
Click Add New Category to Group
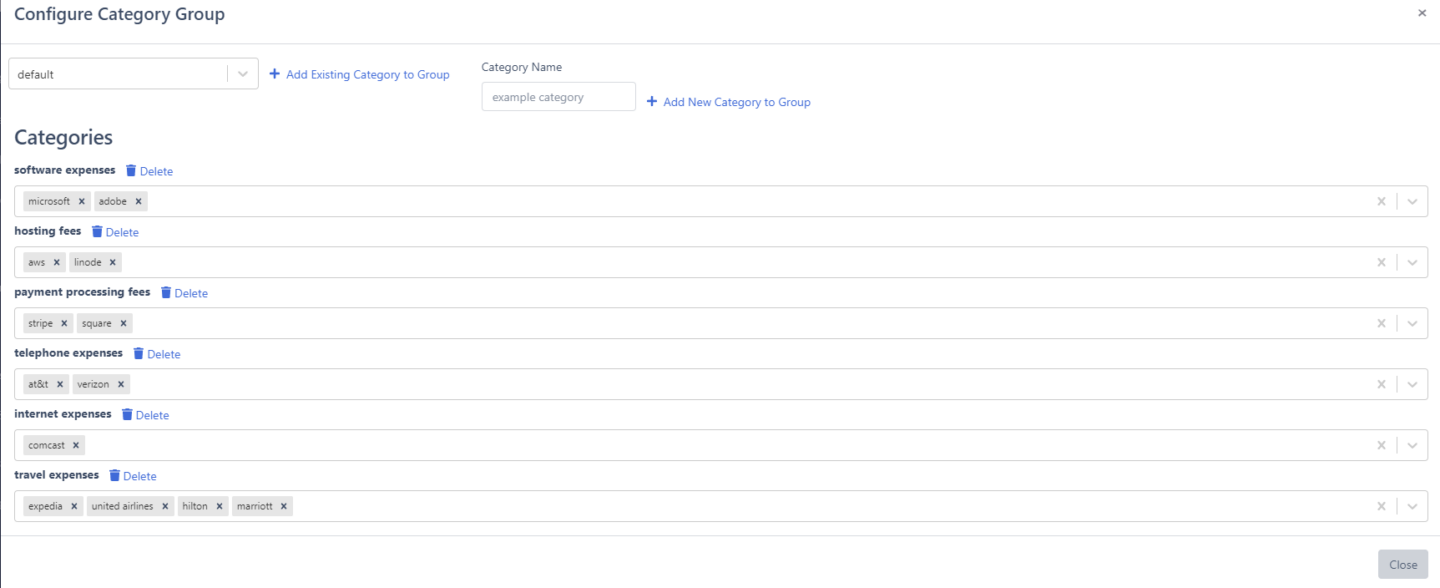728,102
